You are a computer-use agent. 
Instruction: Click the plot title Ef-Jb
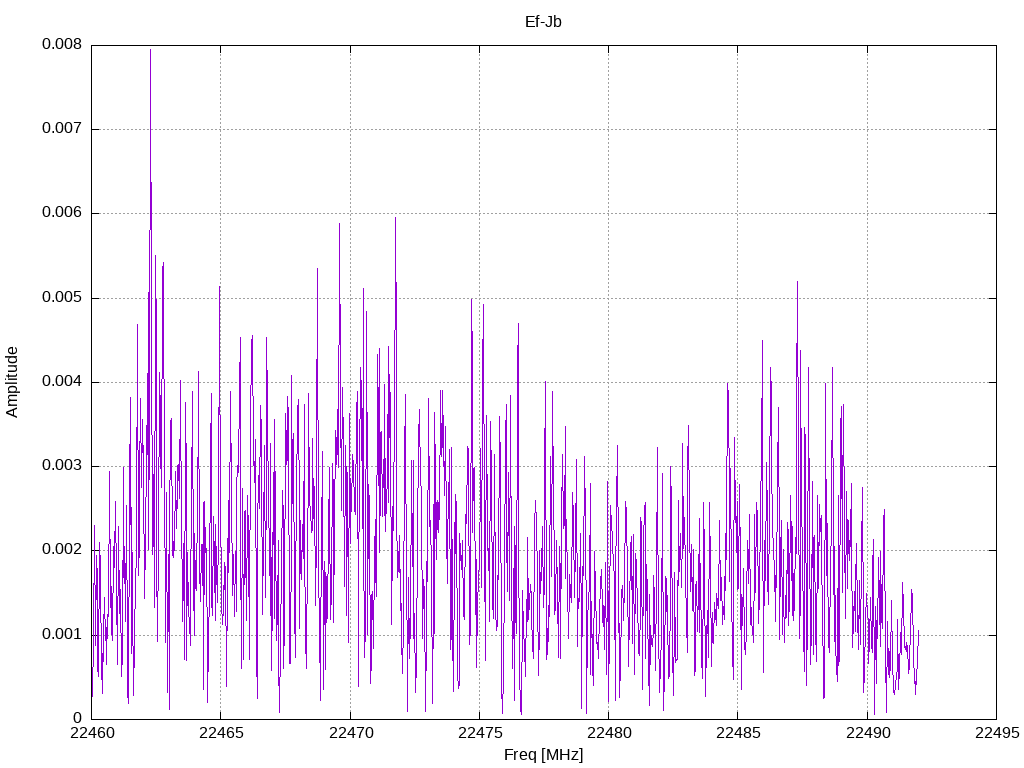(x=543, y=22)
